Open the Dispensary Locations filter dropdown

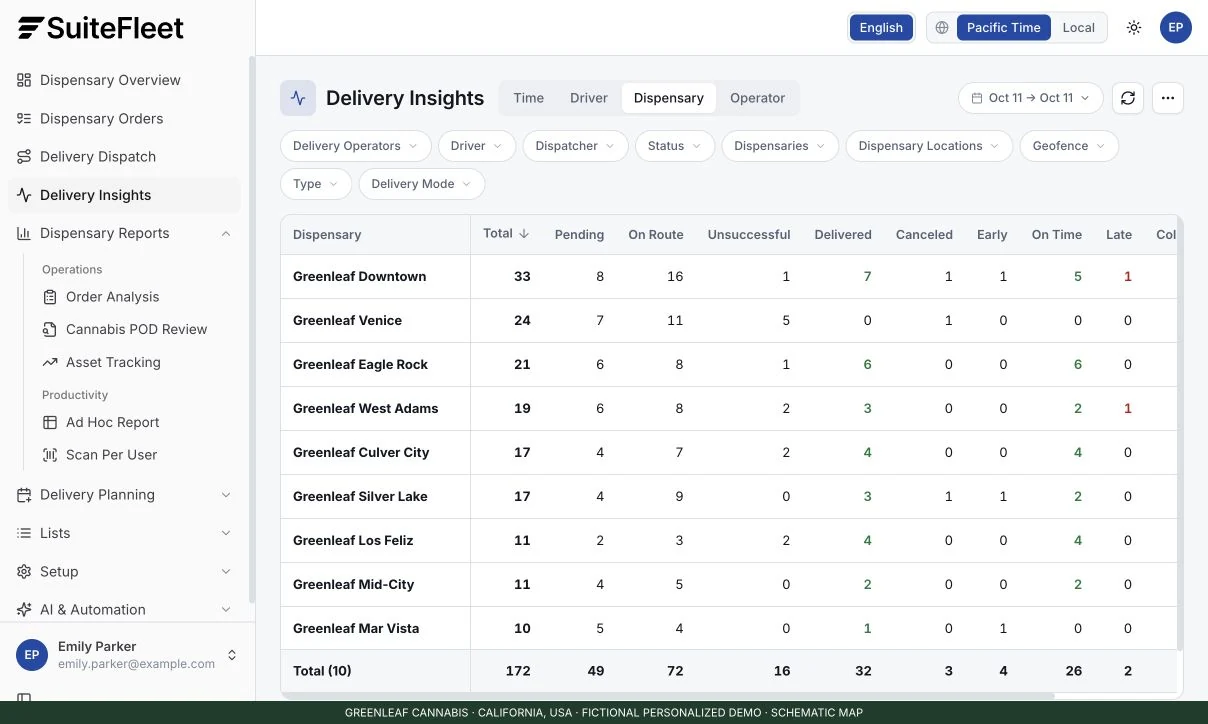(x=930, y=146)
